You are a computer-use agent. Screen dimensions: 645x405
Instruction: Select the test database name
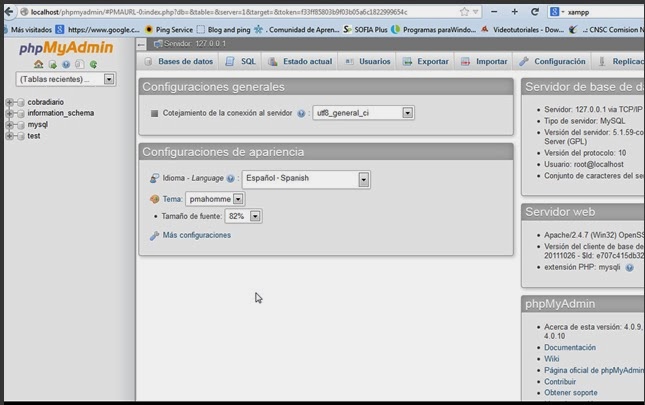[x=34, y=136]
